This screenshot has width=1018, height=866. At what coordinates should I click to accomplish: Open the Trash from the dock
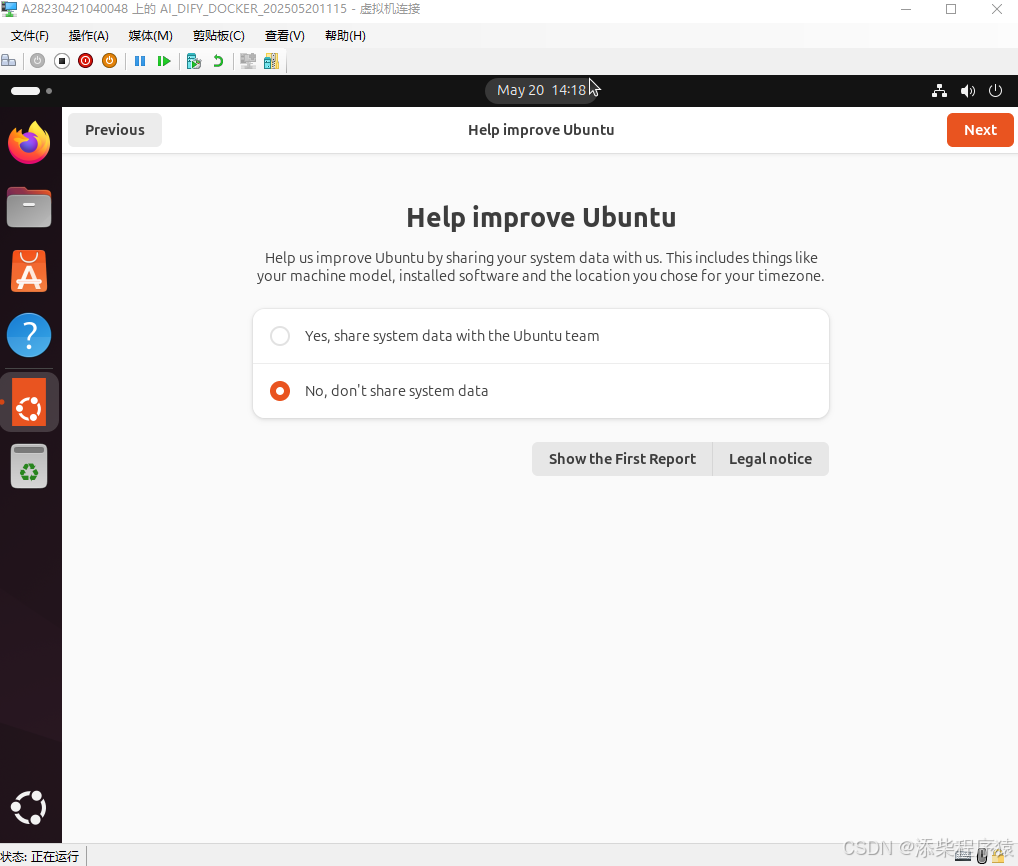point(29,466)
